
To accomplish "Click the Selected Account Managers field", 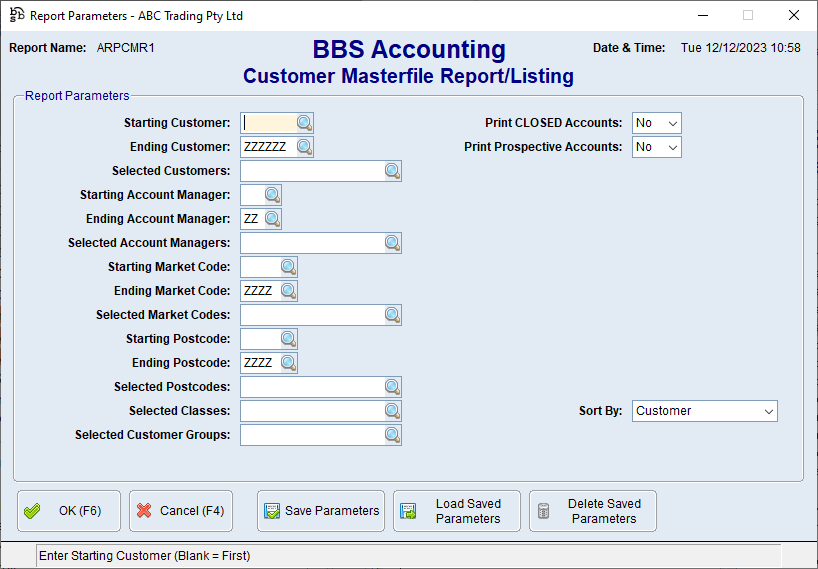I will coord(313,243).
